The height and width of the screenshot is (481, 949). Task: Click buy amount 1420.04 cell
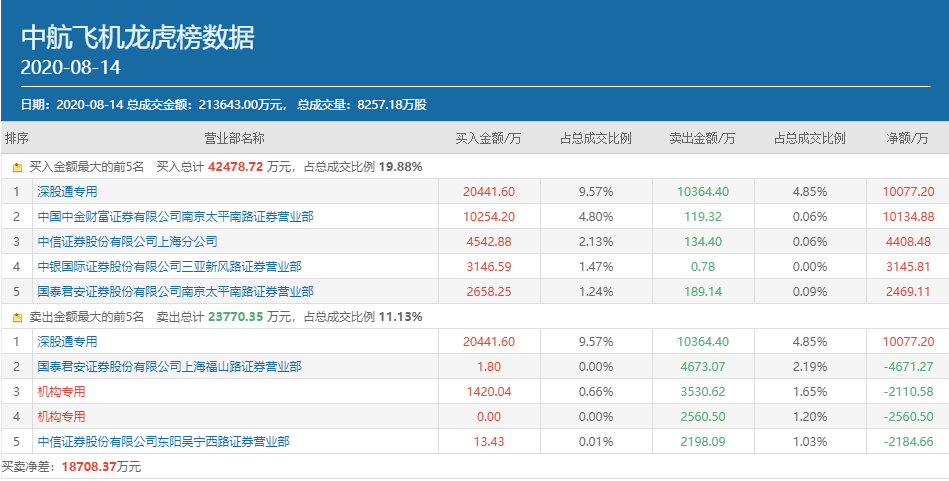click(x=489, y=392)
